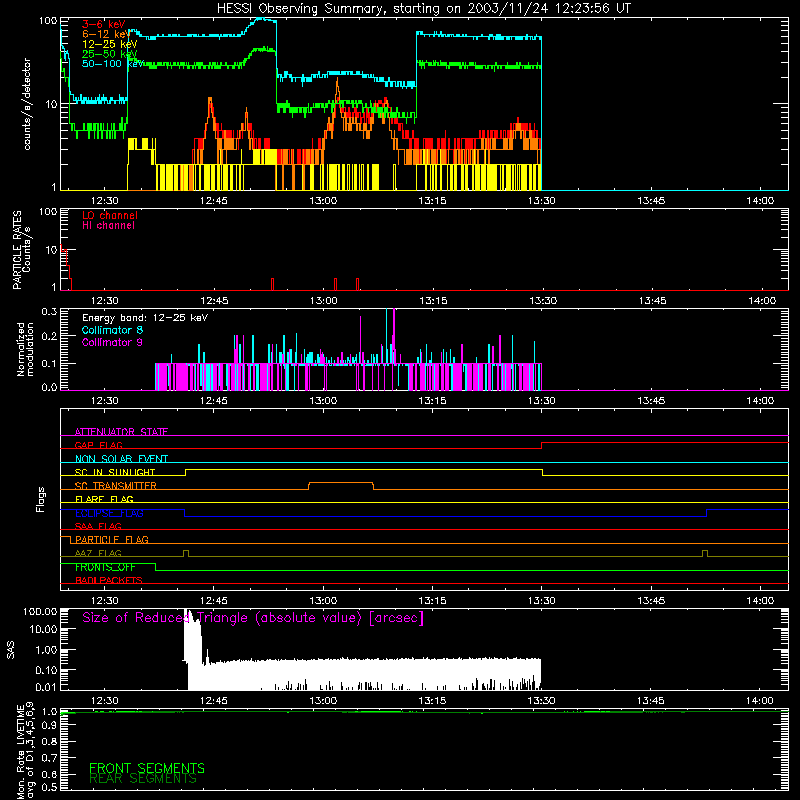Click the raised SC_TRANSMITTER step on the flag line
The image size is (800, 800).
(x=341, y=483)
